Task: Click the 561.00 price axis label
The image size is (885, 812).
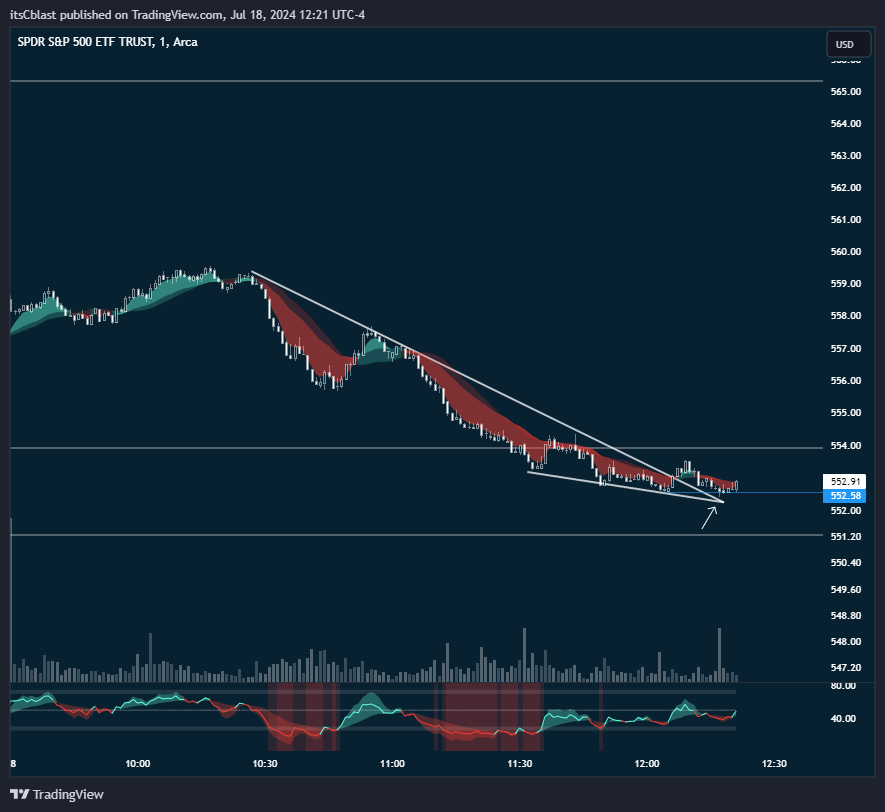Action: click(845, 220)
